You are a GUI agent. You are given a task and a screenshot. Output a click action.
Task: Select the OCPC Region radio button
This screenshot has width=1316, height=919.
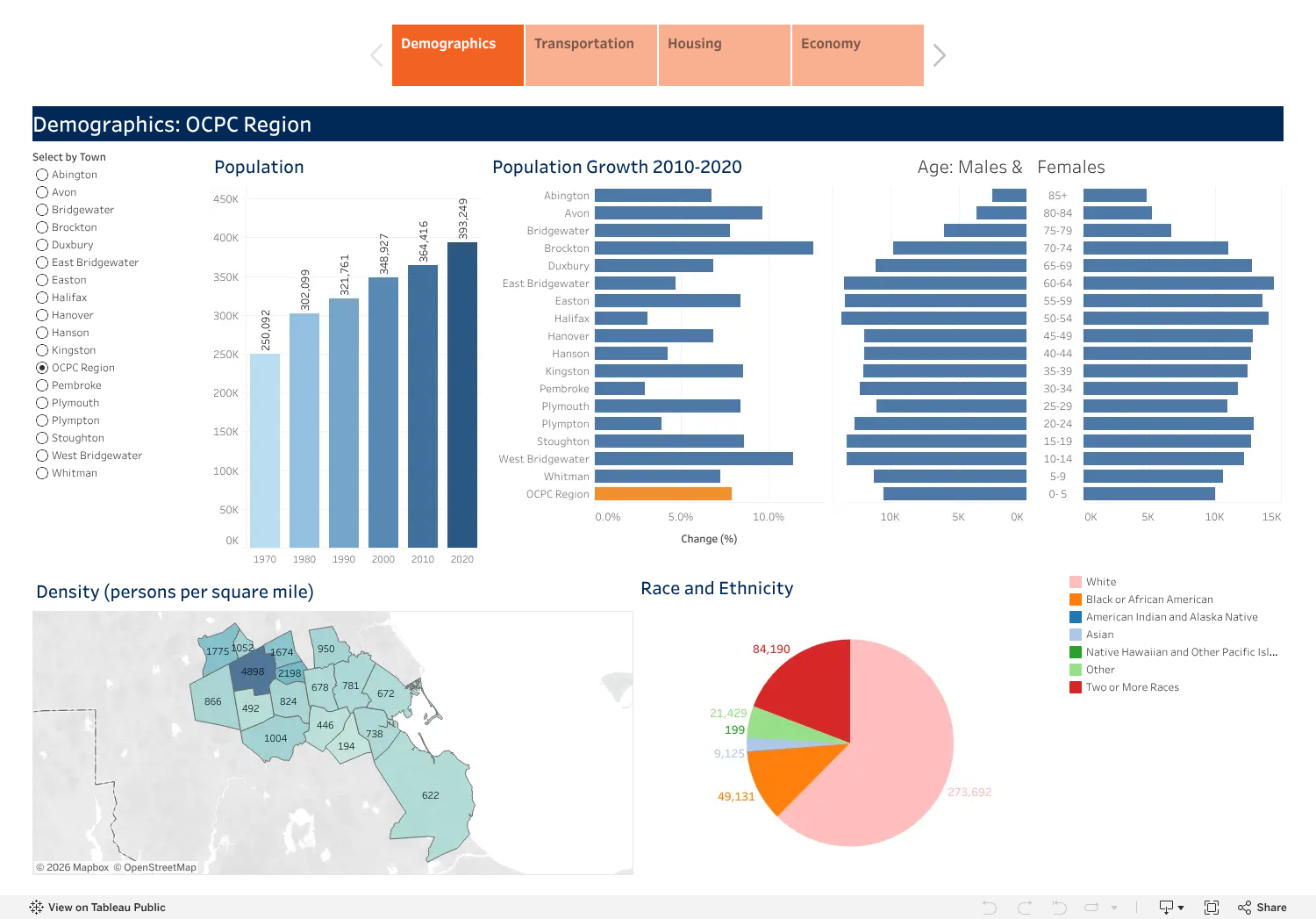pyautogui.click(x=42, y=368)
